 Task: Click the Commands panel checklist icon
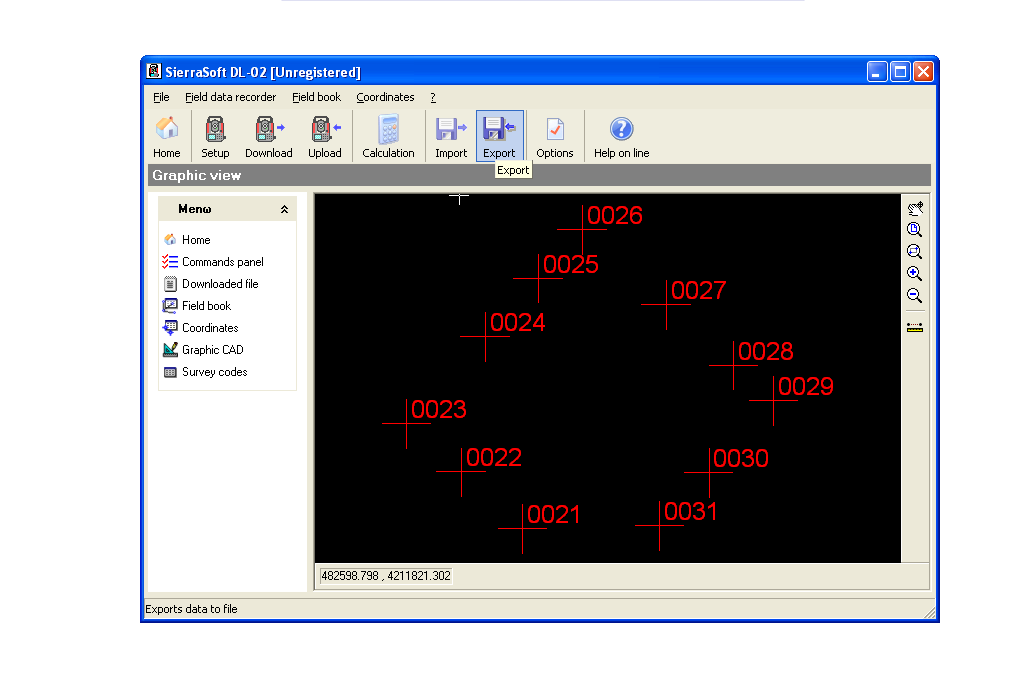170,262
